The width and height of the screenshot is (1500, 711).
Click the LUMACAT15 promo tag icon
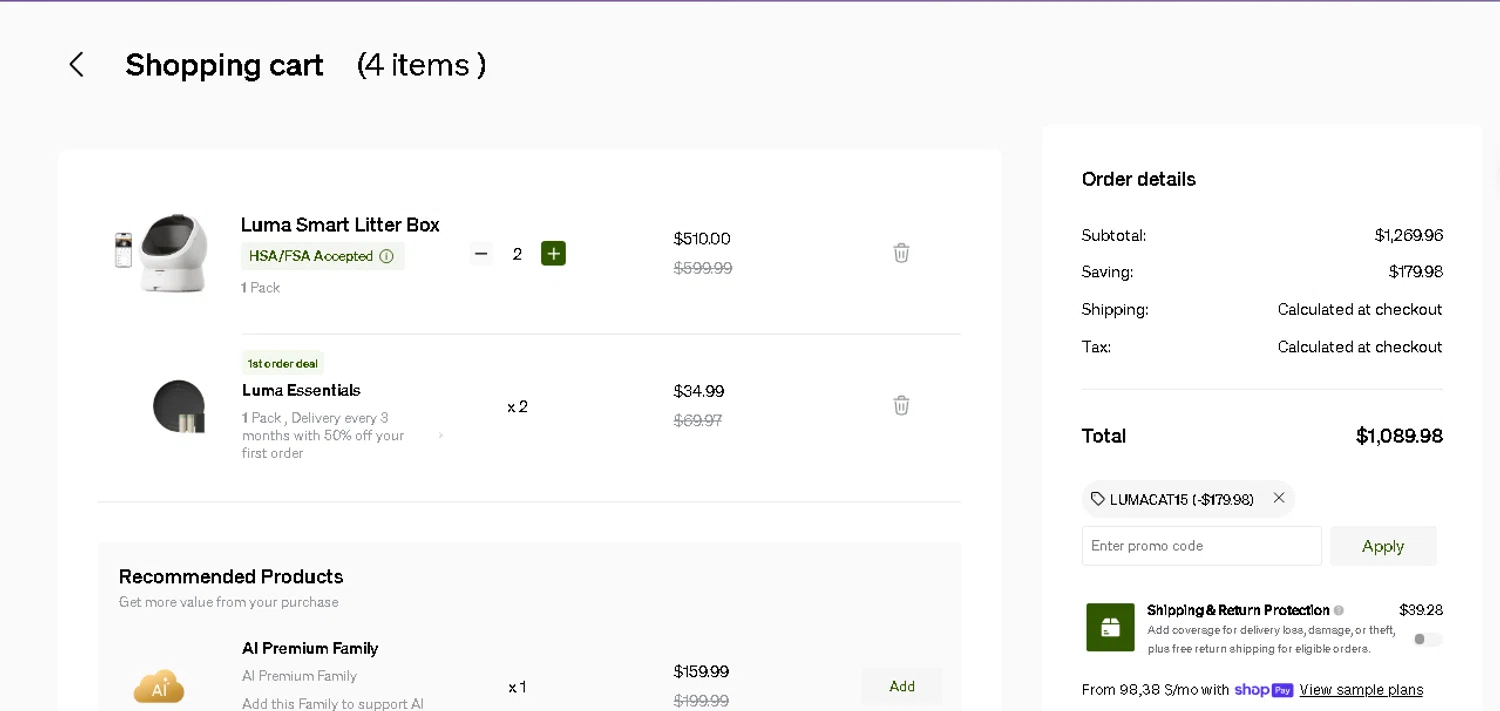coord(1097,499)
